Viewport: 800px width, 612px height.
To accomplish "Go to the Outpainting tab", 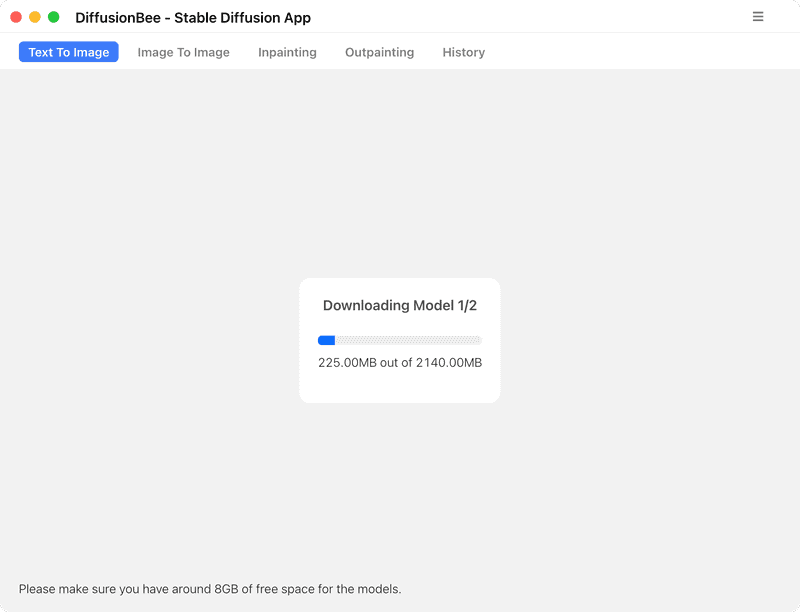I will pos(379,52).
